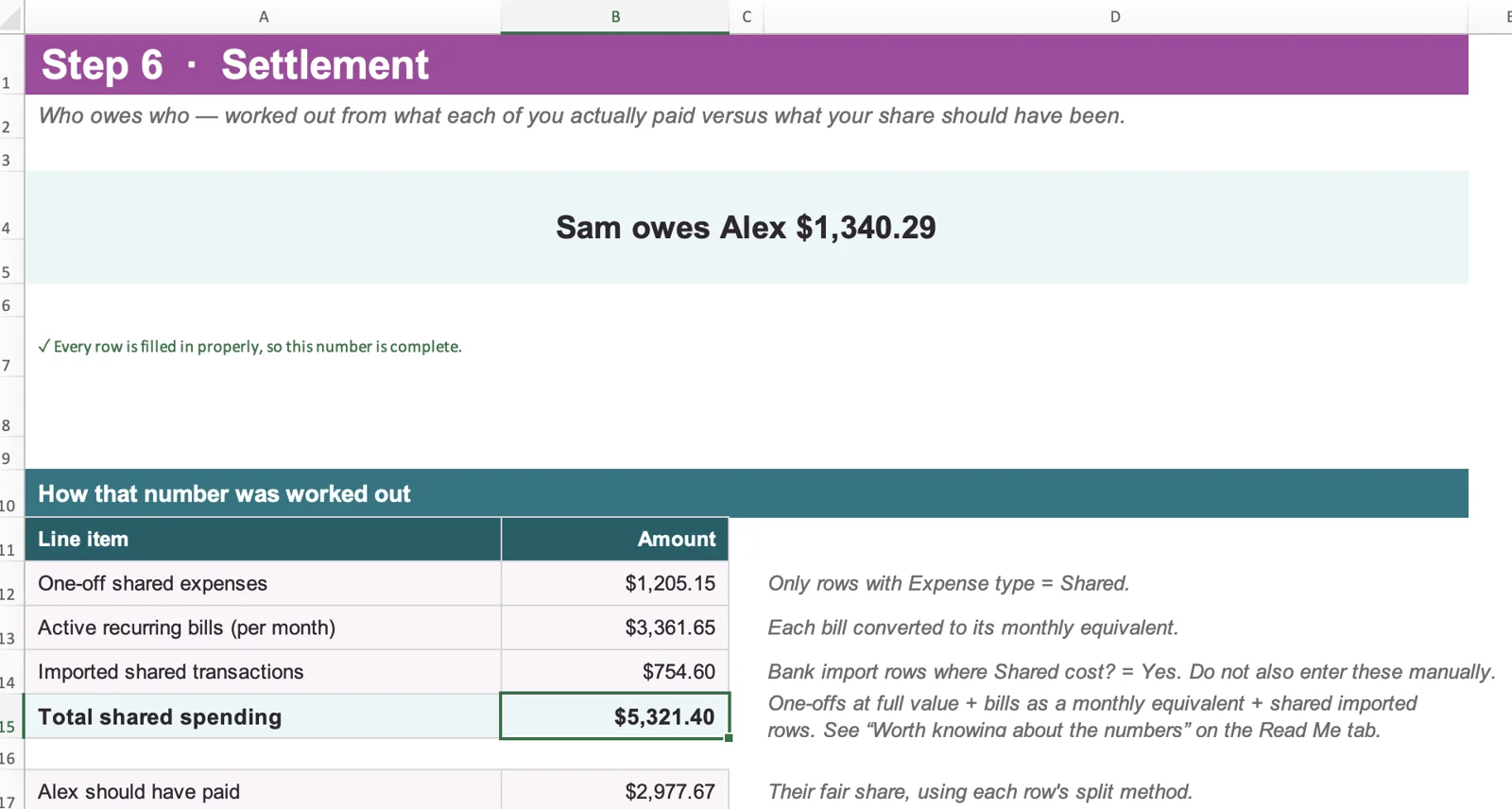Viewport: 1512px width, 809px height.
Task: Select the "Total shared spending" cell
Action: (x=263, y=717)
